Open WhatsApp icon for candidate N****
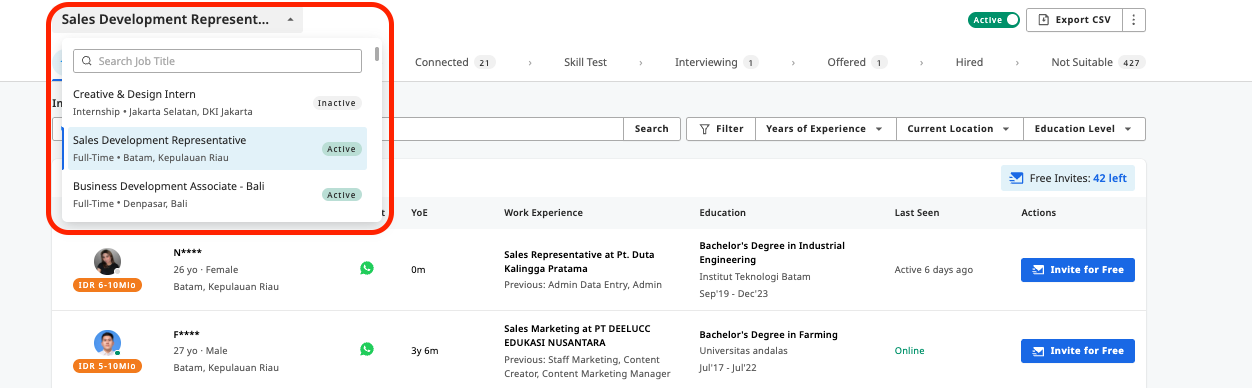1252x388 pixels. pos(367,268)
